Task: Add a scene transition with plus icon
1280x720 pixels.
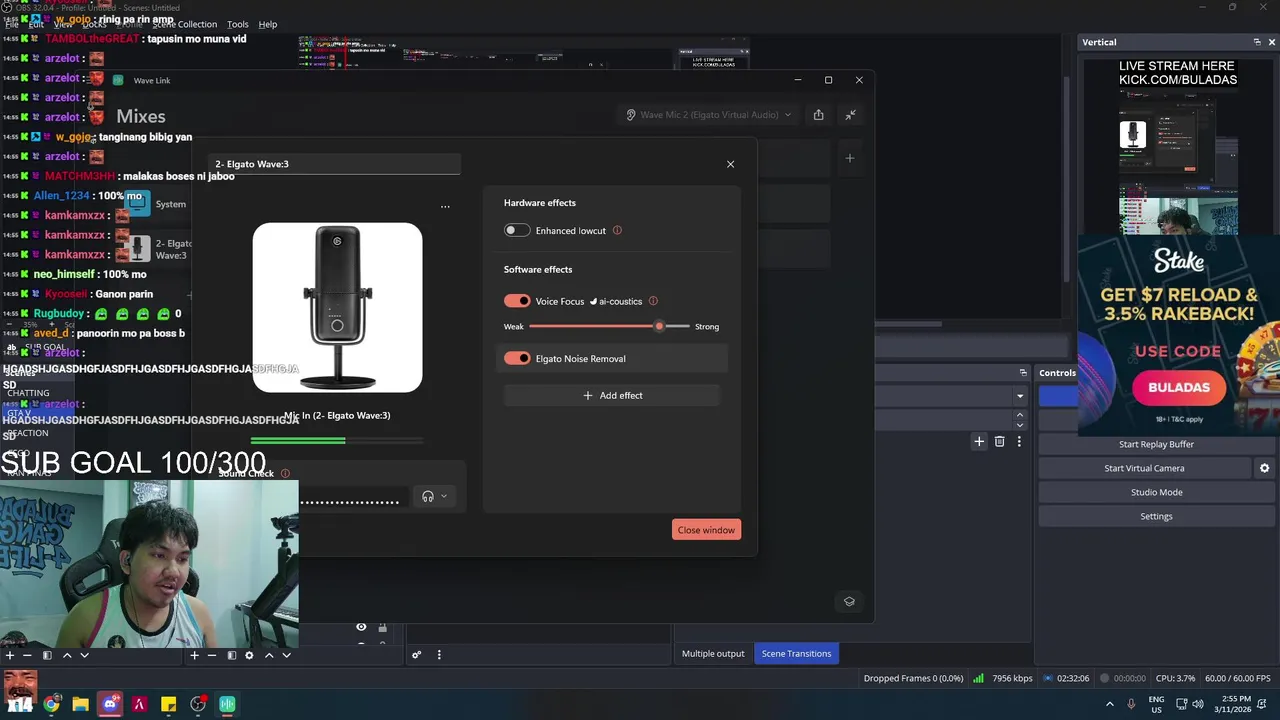Action: click(x=979, y=441)
